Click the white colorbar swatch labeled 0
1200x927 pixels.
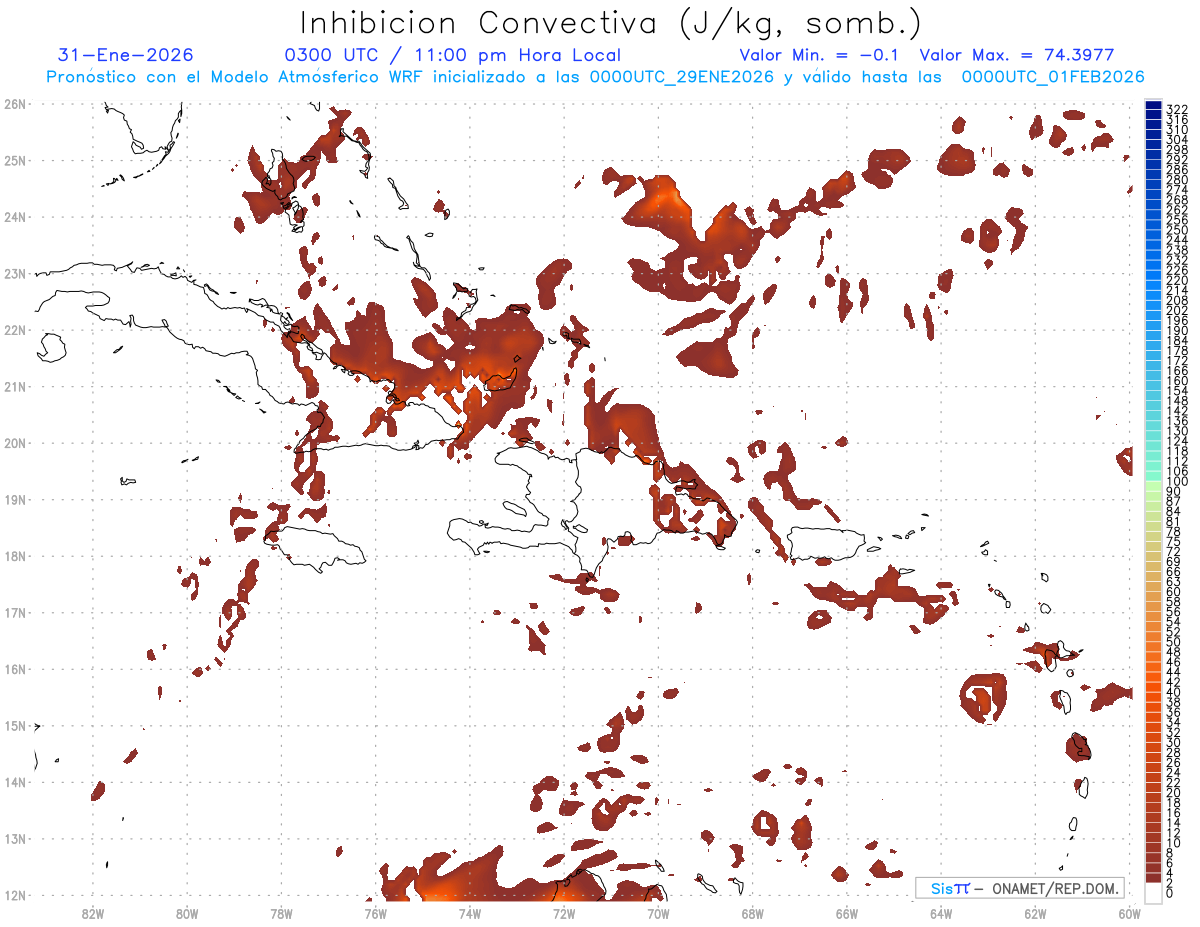1153,892
